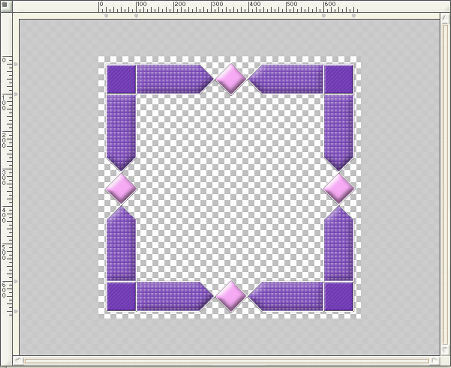This screenshot has height=368, width=451.
Task: Click the horizontal scrollbar's left arrow
Action: point(18,360)
